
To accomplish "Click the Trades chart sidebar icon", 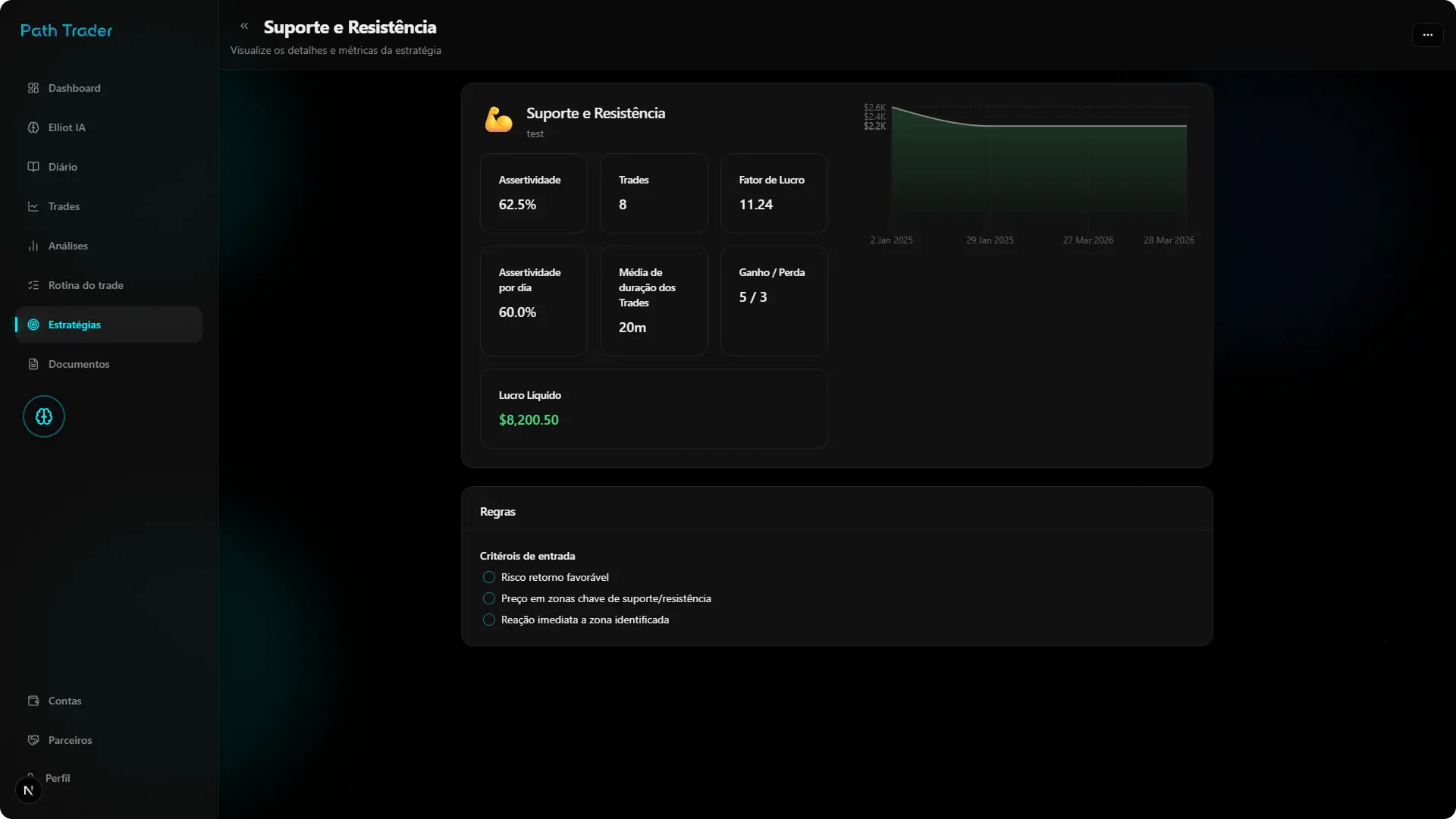I will [x=33, y=206].
